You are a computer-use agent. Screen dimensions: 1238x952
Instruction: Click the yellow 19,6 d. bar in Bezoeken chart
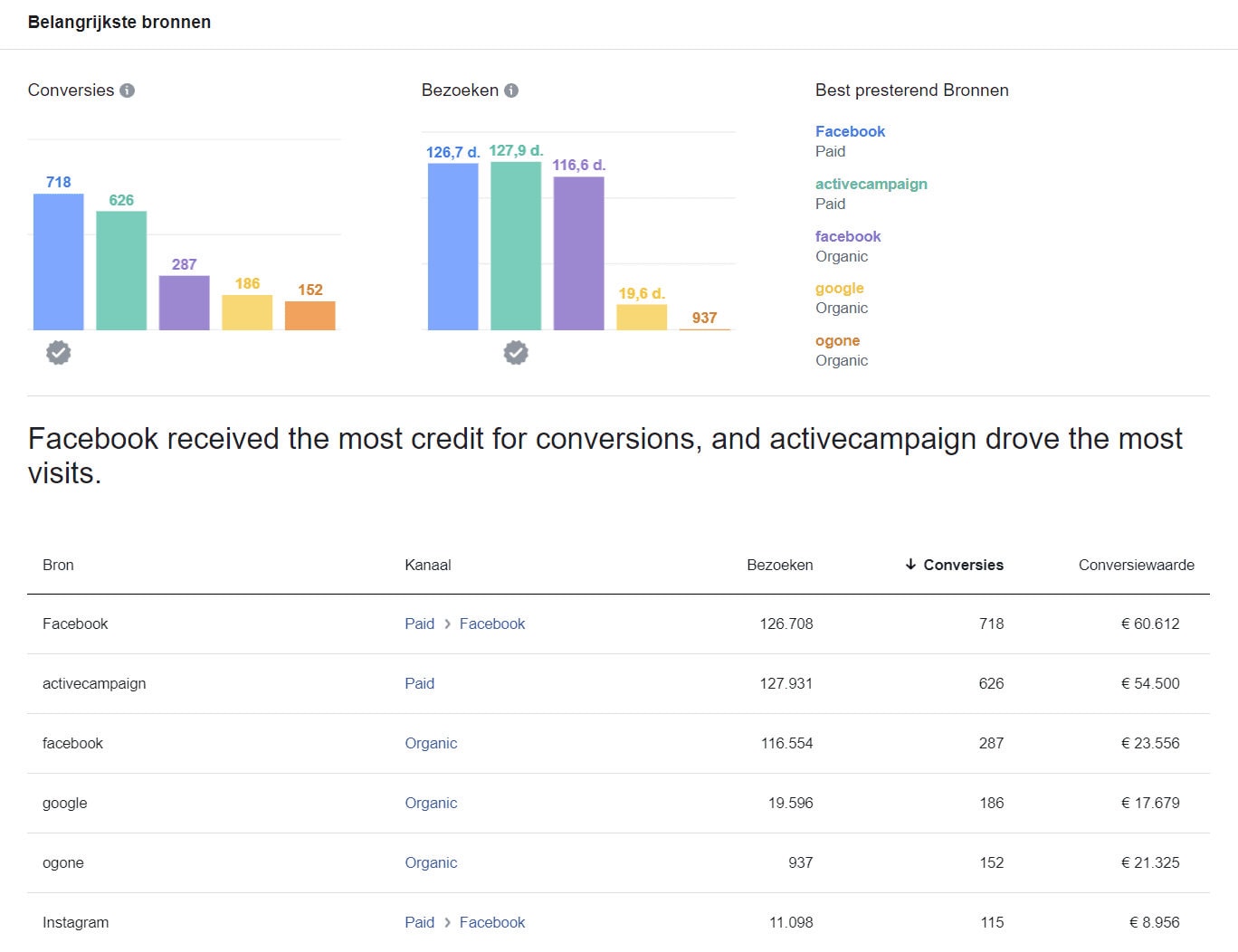pyautogui.click(x=642, y=318)
